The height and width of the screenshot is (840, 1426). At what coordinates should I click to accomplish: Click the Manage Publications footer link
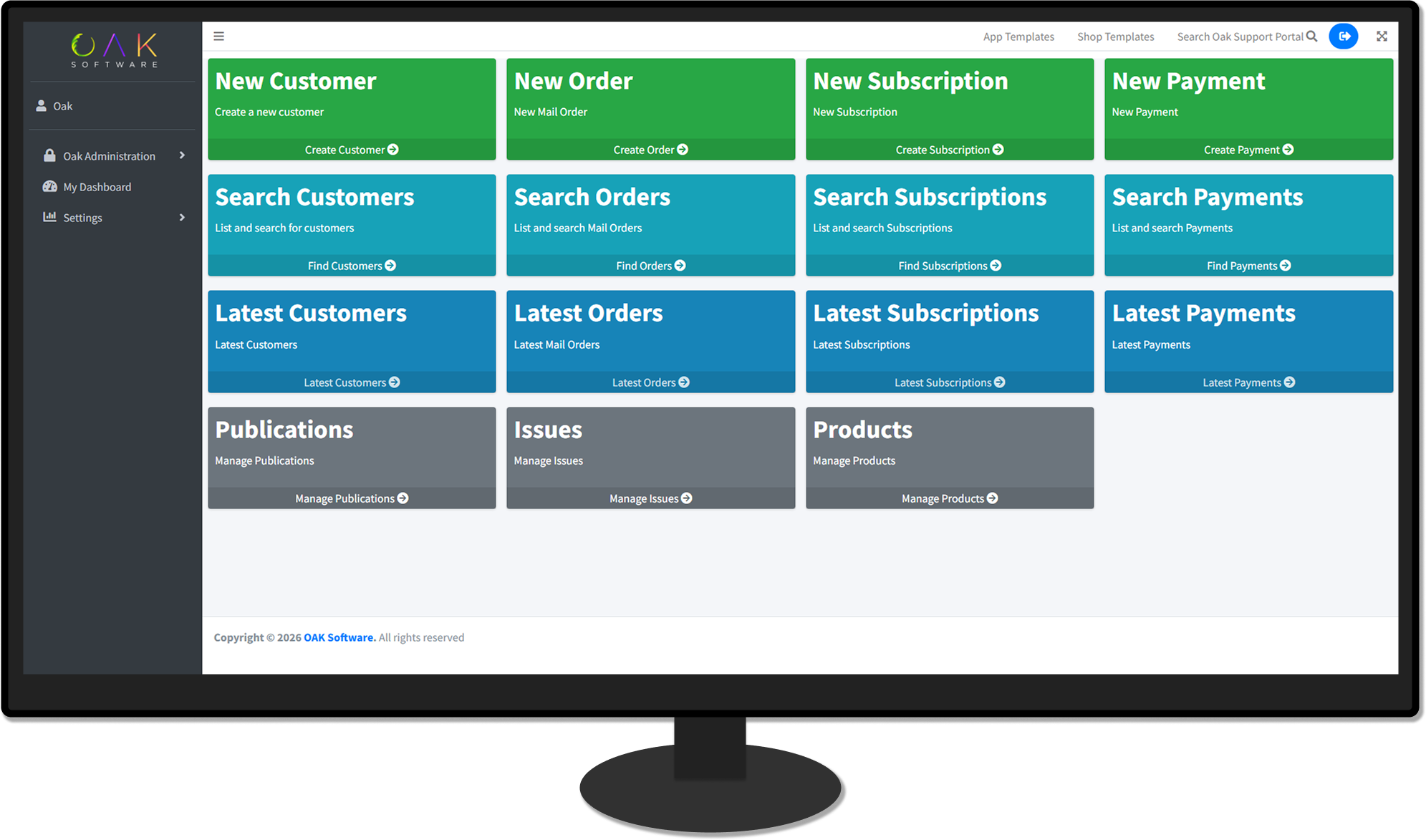pyautogui.click(x=351, y=498)
